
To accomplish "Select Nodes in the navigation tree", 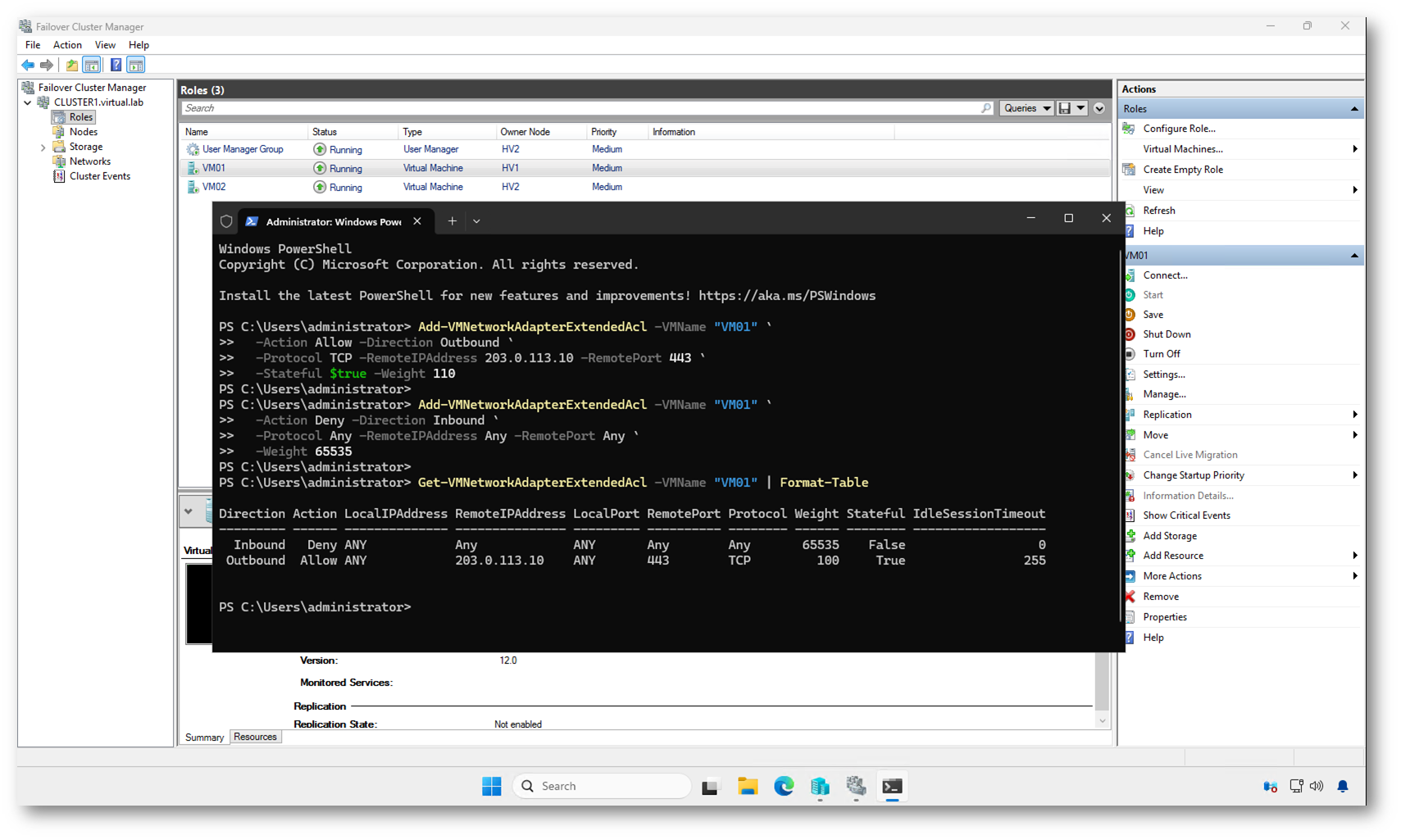I will [x=83, y=132].
